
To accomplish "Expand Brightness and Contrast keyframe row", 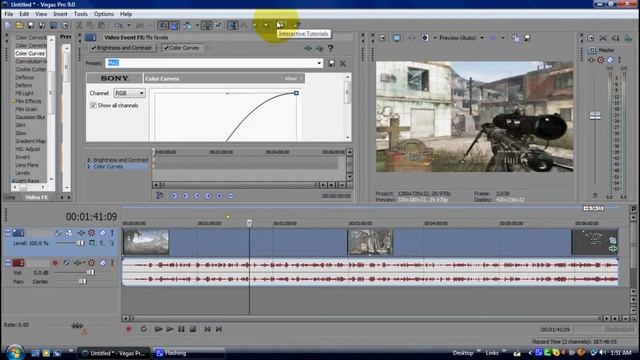I will [89, 160].
